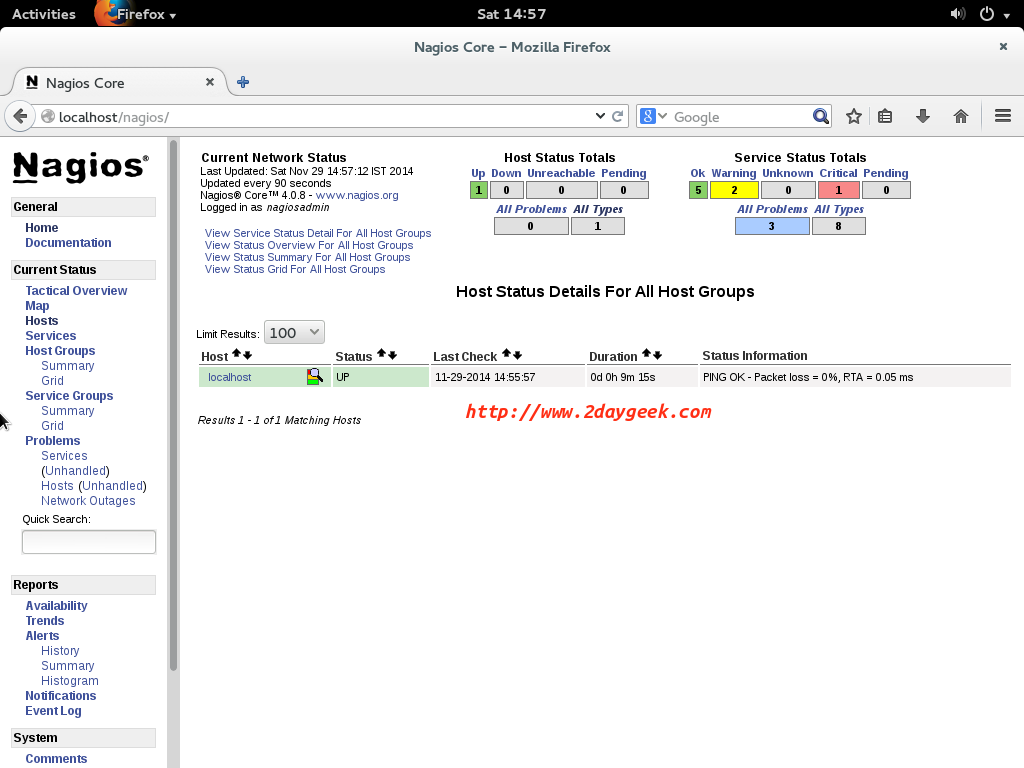Reload the page with the refresh icon
1024x768 pixels.
617,116
